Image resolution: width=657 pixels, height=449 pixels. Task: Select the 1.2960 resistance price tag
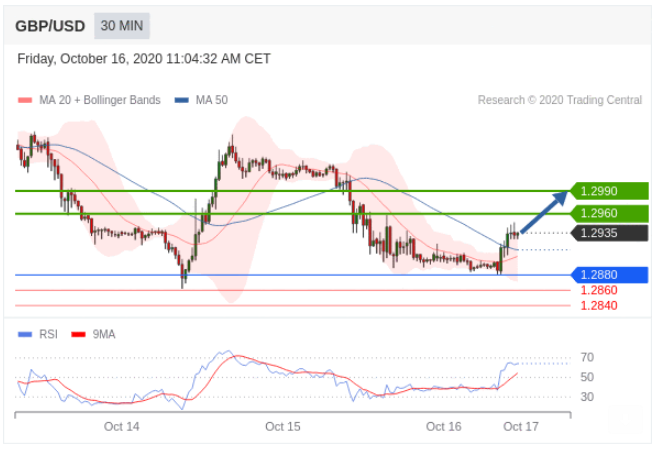[x=610, y=213]
